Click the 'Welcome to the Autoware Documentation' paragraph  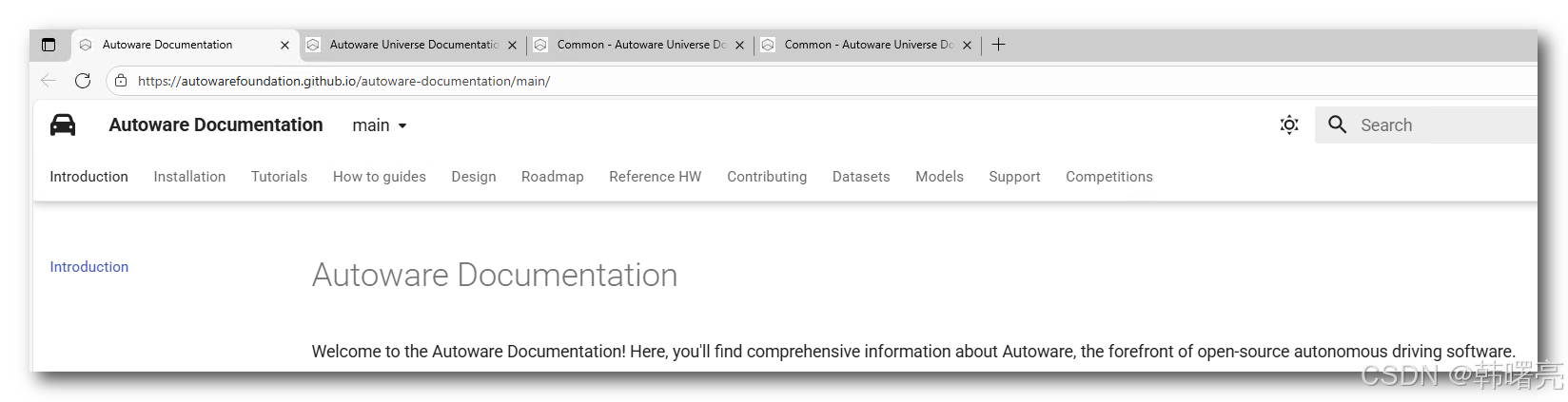click(x=913, y=352)
